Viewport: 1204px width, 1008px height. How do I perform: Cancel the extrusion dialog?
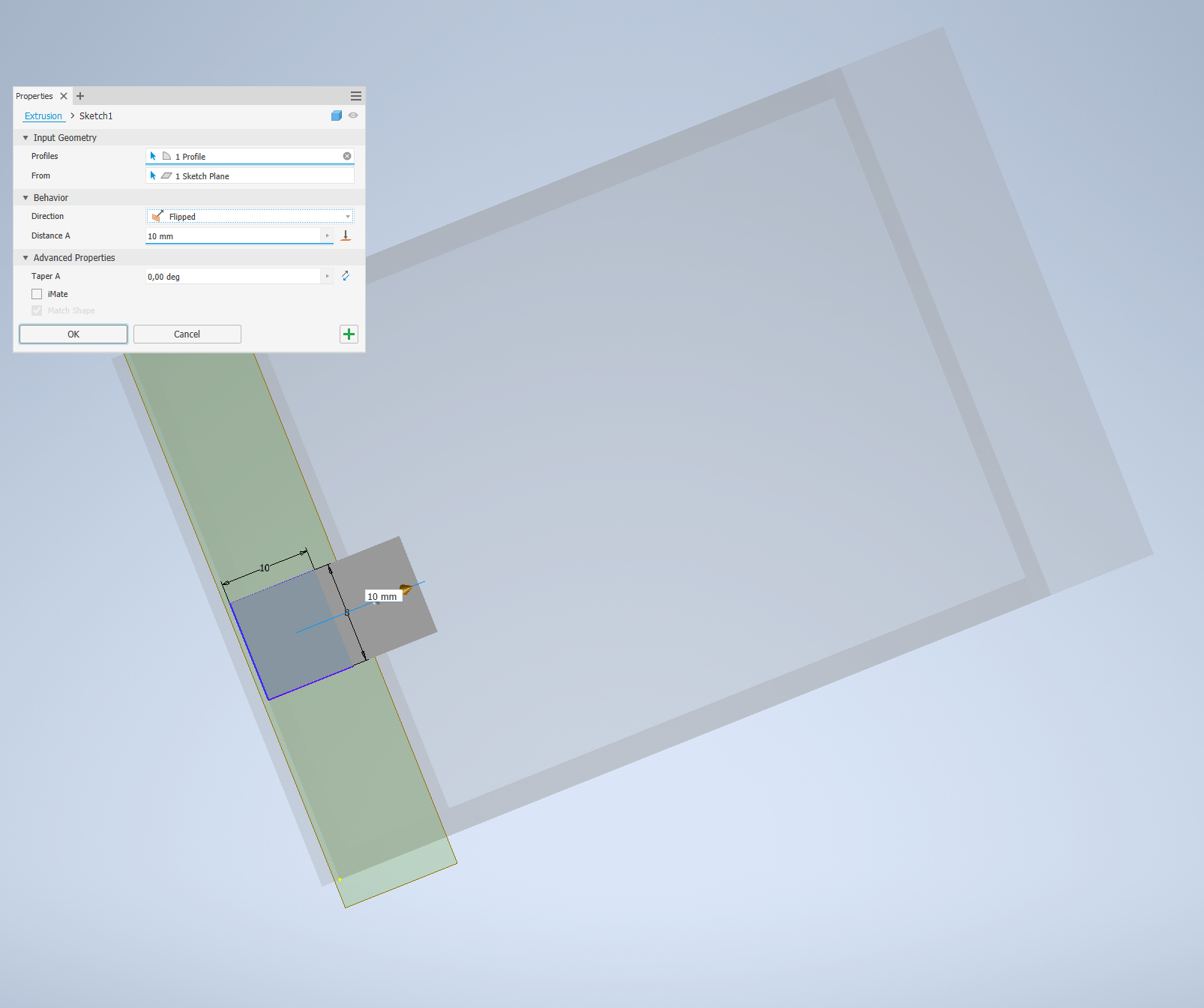click(x=186, y=334)
